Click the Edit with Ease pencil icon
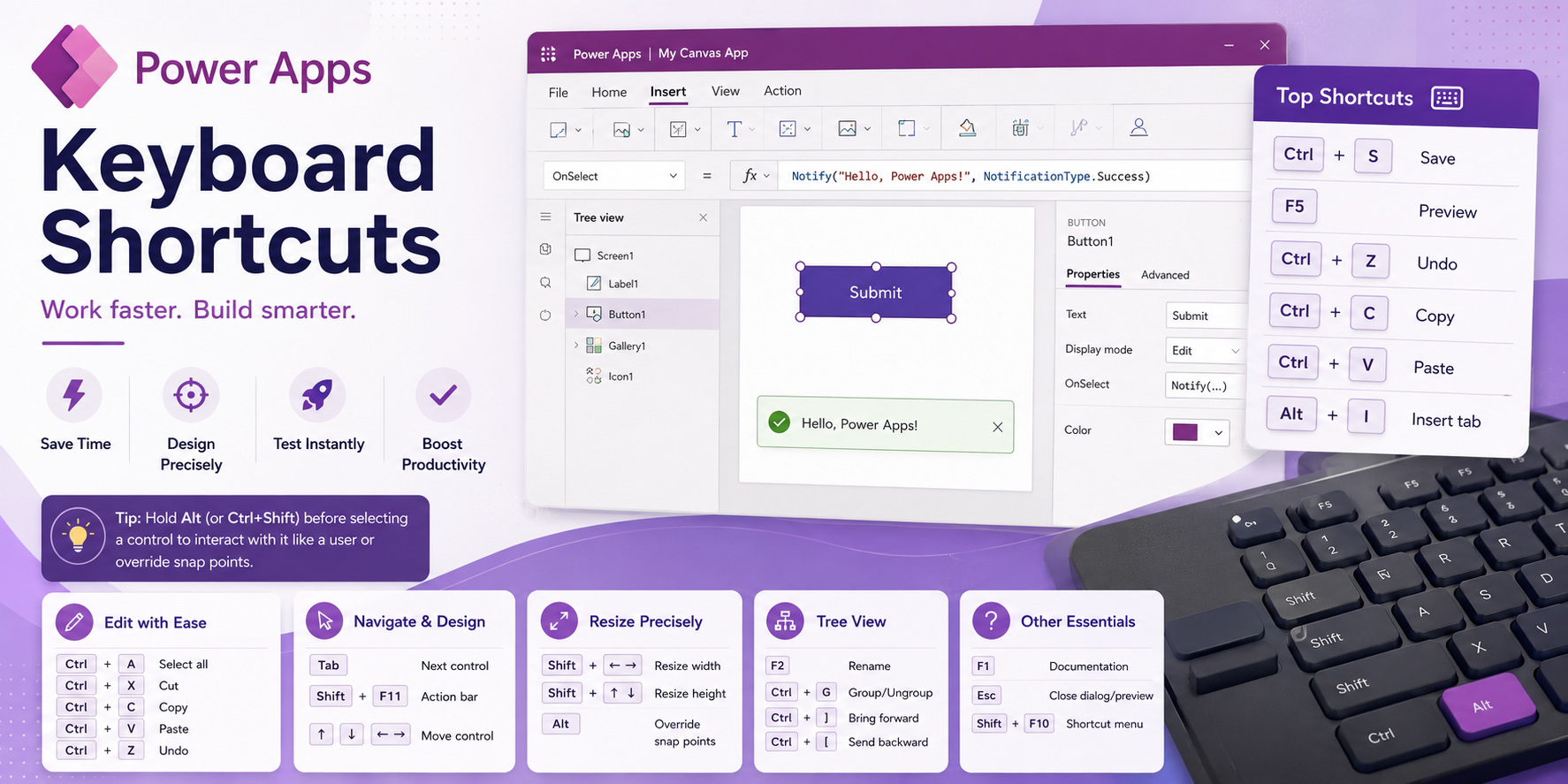 tap(74, 622)
